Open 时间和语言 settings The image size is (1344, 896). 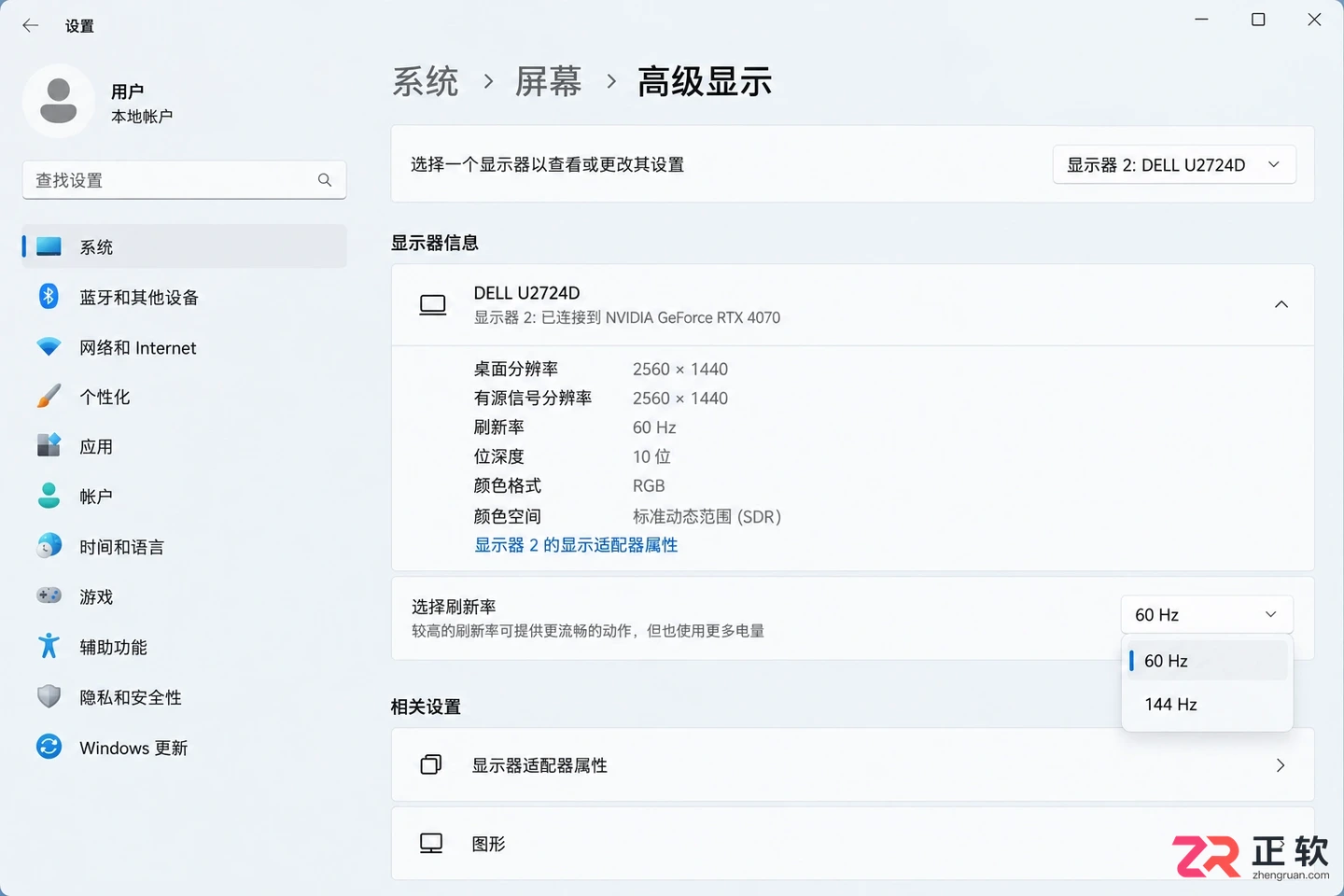[185, 546]
